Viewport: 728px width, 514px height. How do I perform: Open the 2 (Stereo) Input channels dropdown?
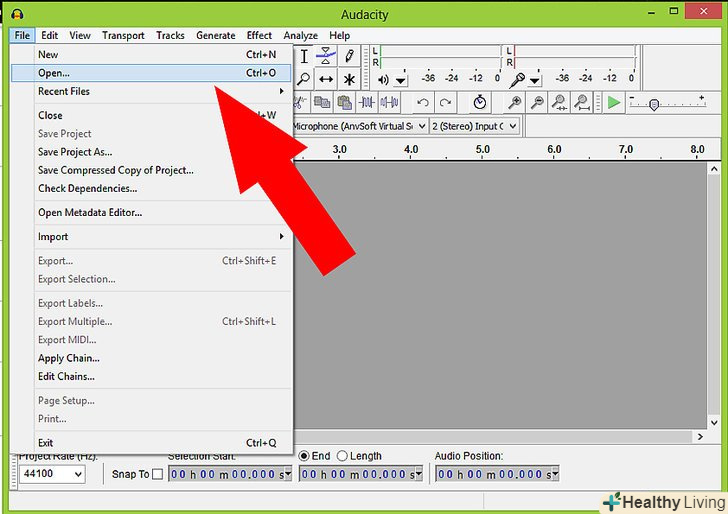click(x=474, y=126)
